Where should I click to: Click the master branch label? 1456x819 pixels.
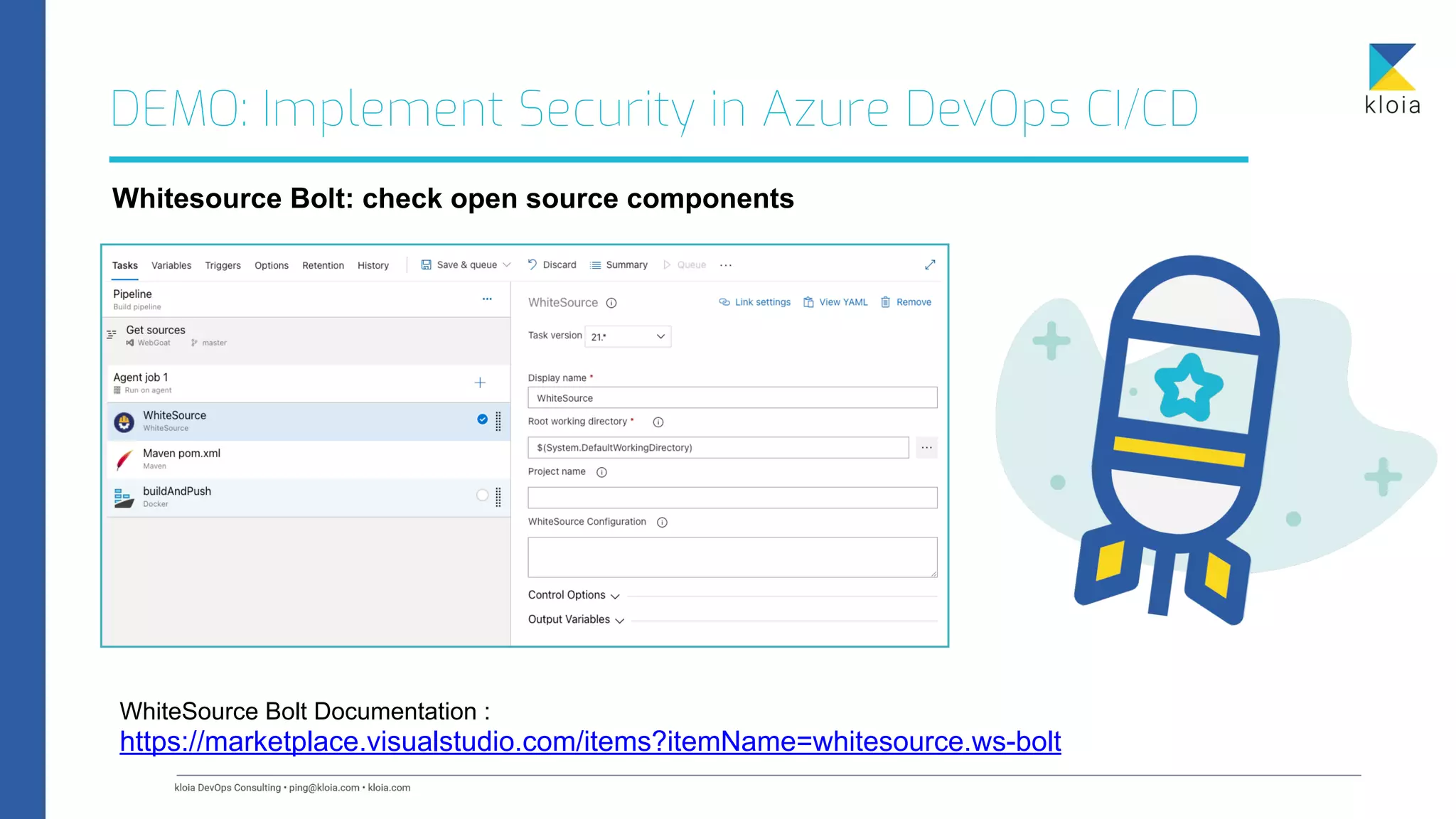tap(209, 343)
